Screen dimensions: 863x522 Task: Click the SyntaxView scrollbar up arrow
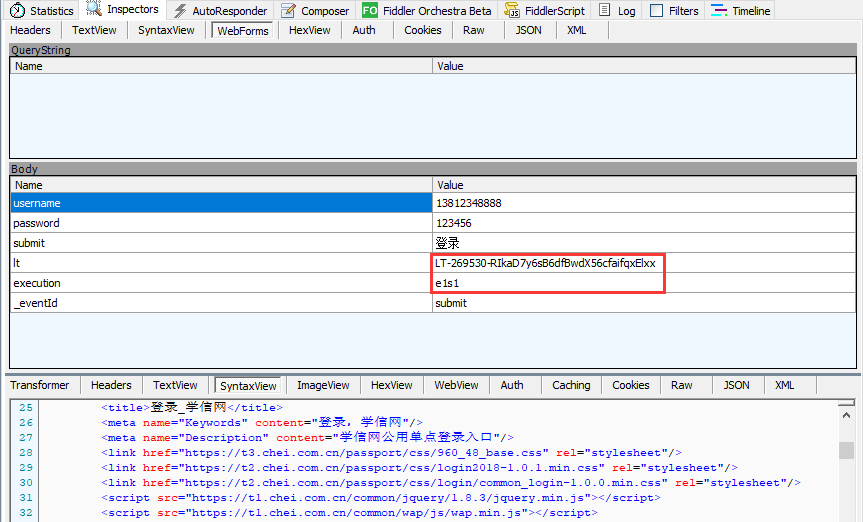[x=846, y=414]
